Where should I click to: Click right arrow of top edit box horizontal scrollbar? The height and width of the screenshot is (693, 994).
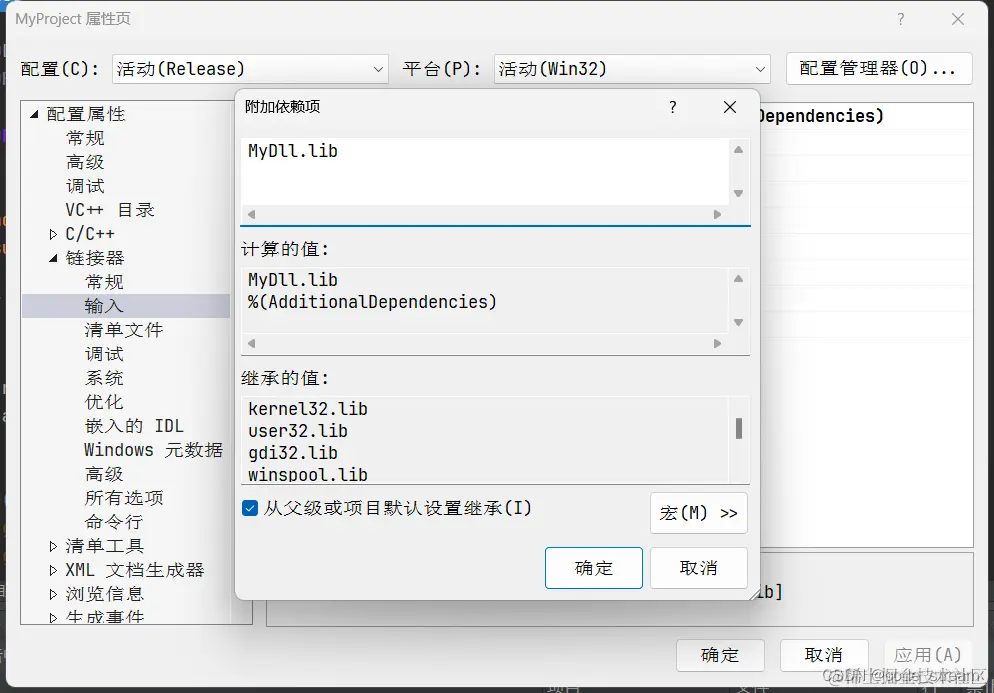click(718, 214)
